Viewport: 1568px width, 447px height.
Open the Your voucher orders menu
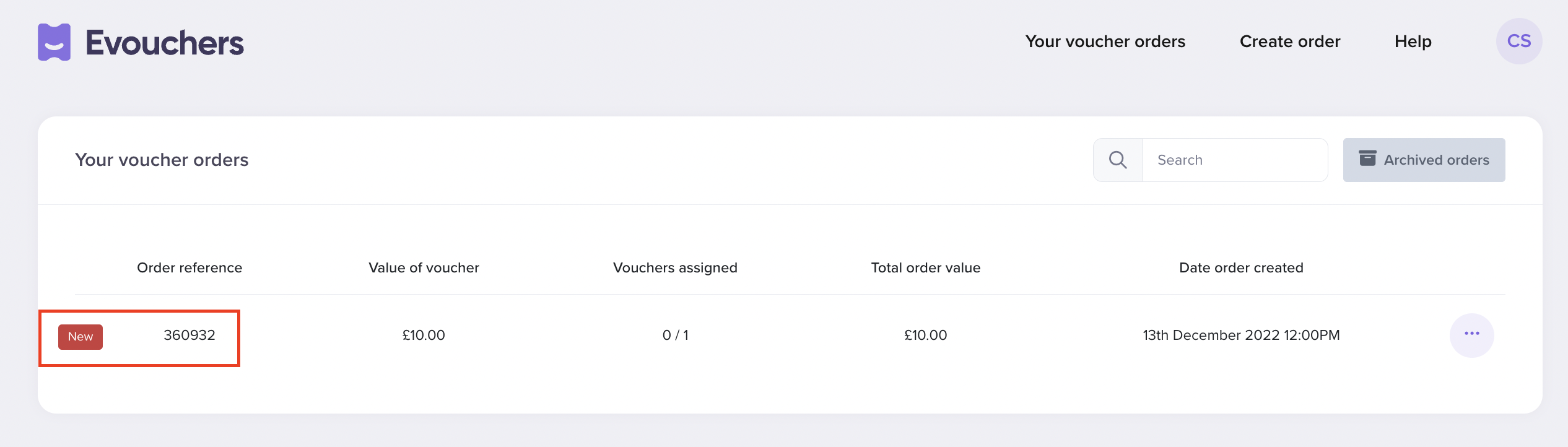click(x=1105, y=41)
